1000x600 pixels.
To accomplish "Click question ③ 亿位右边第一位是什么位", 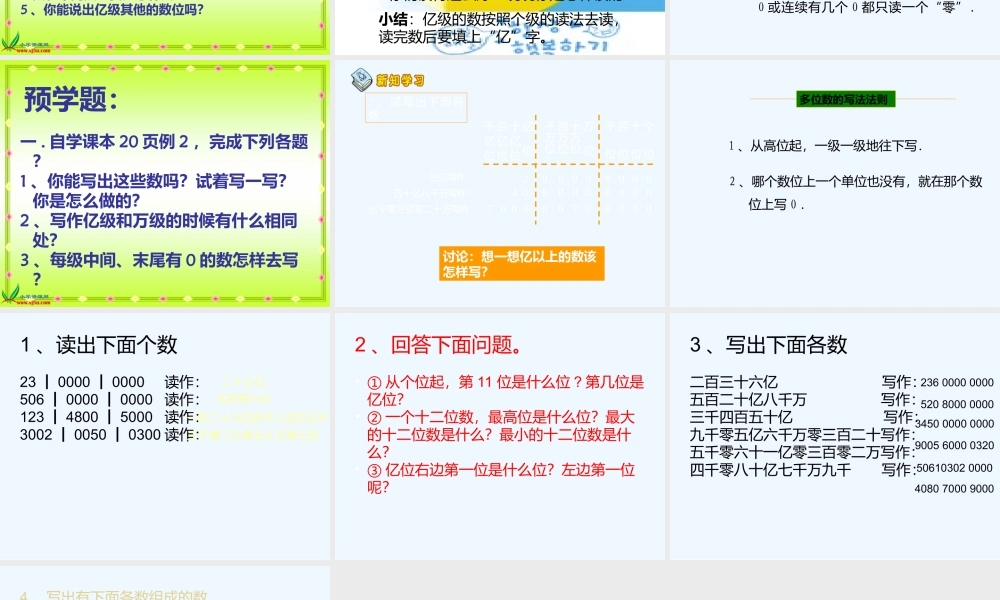I will 501,478.
